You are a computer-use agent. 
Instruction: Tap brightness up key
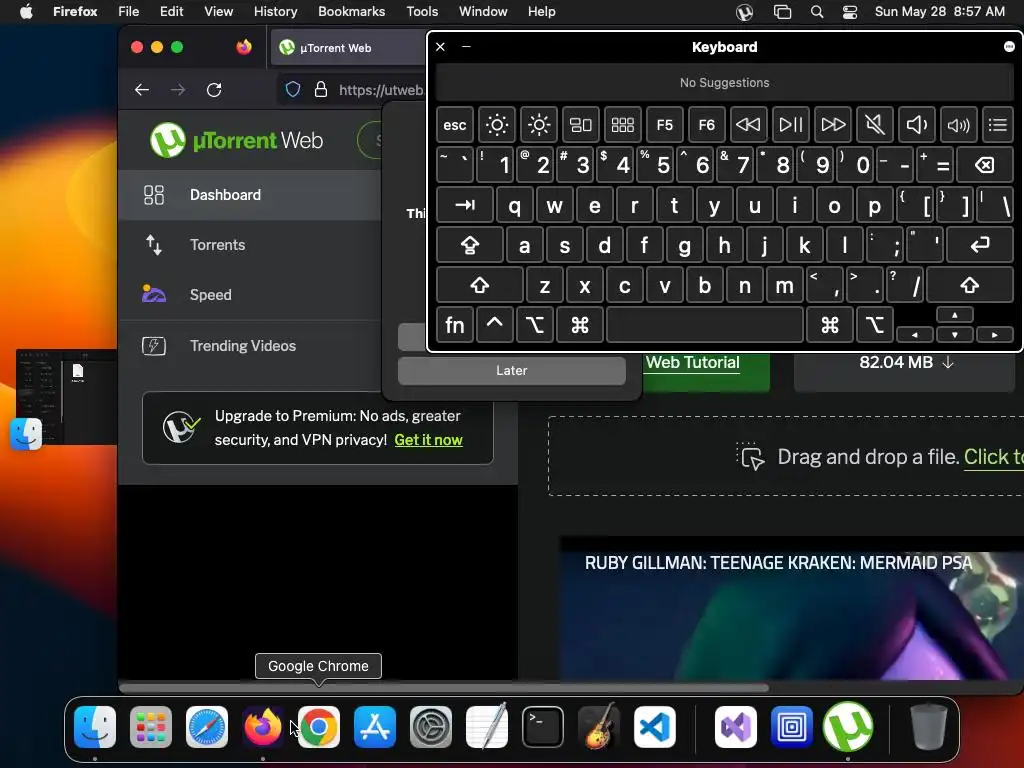(x=539, y=125)
